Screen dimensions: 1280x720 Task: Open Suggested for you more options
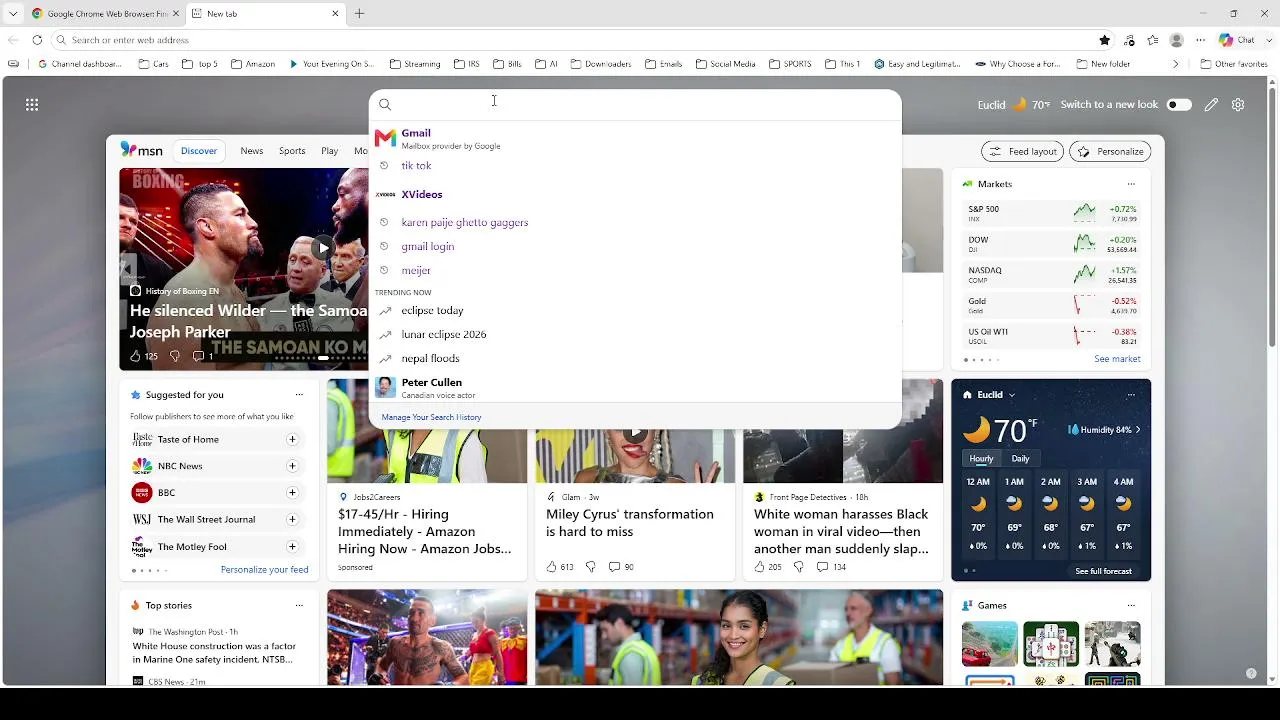(299, 395)
